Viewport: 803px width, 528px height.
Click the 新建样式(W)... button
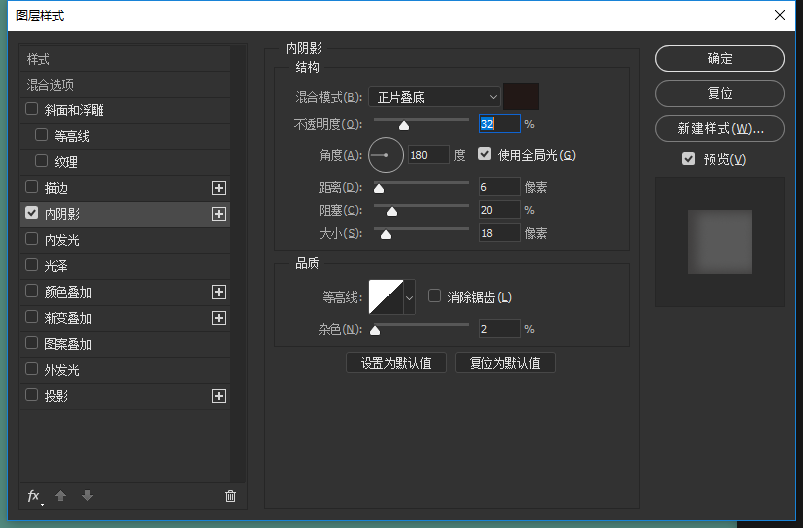coord(720,128)
